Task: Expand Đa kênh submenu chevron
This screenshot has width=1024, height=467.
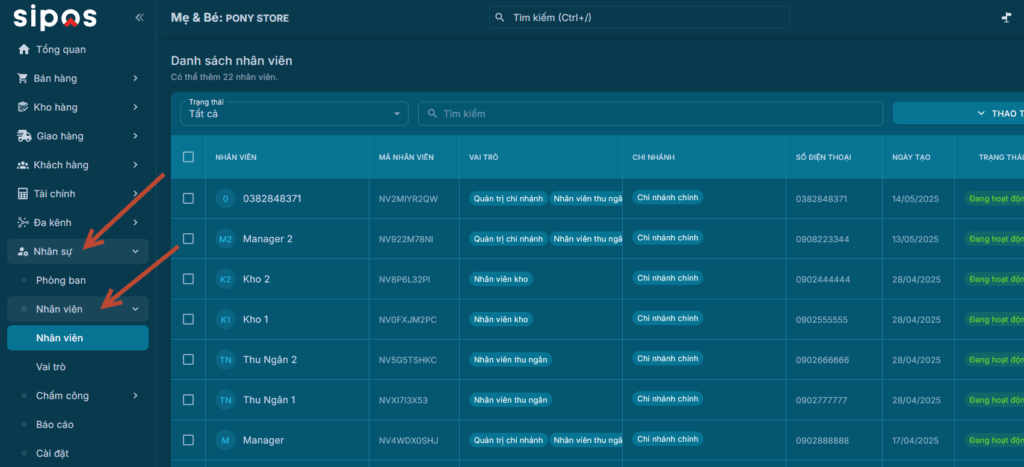Action: [135, 223]
